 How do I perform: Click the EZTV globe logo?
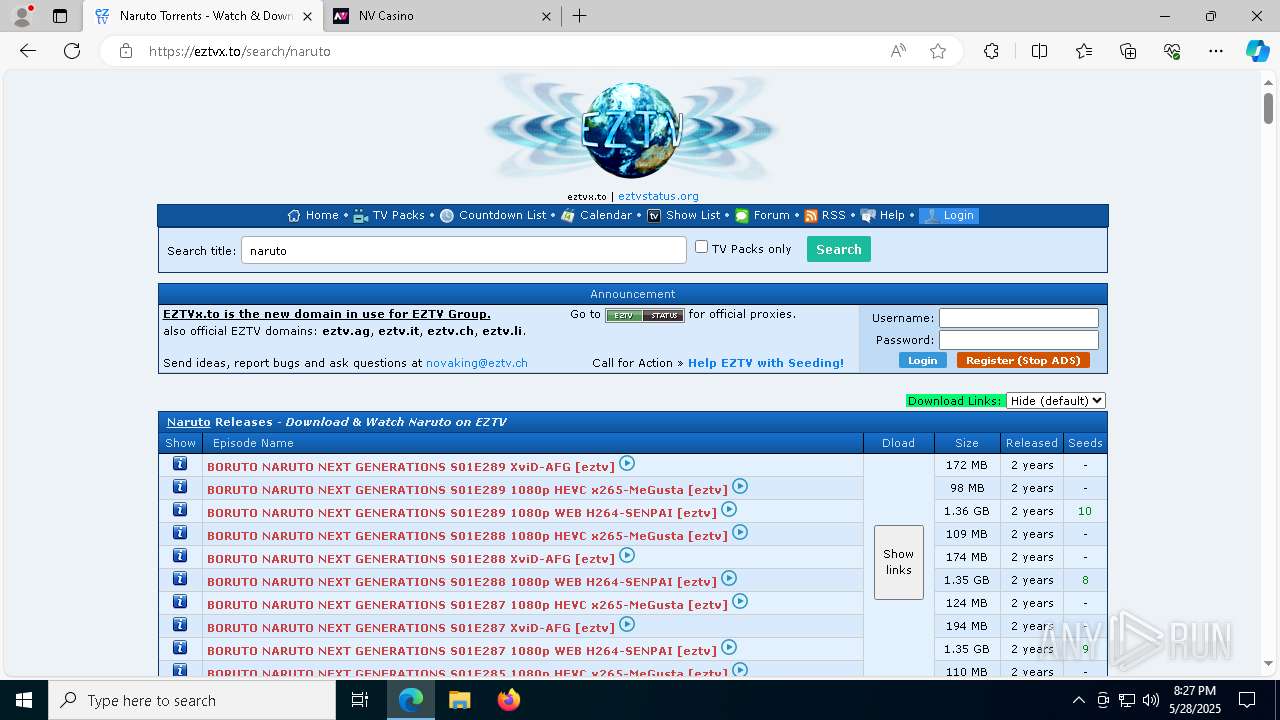point(632,129)
